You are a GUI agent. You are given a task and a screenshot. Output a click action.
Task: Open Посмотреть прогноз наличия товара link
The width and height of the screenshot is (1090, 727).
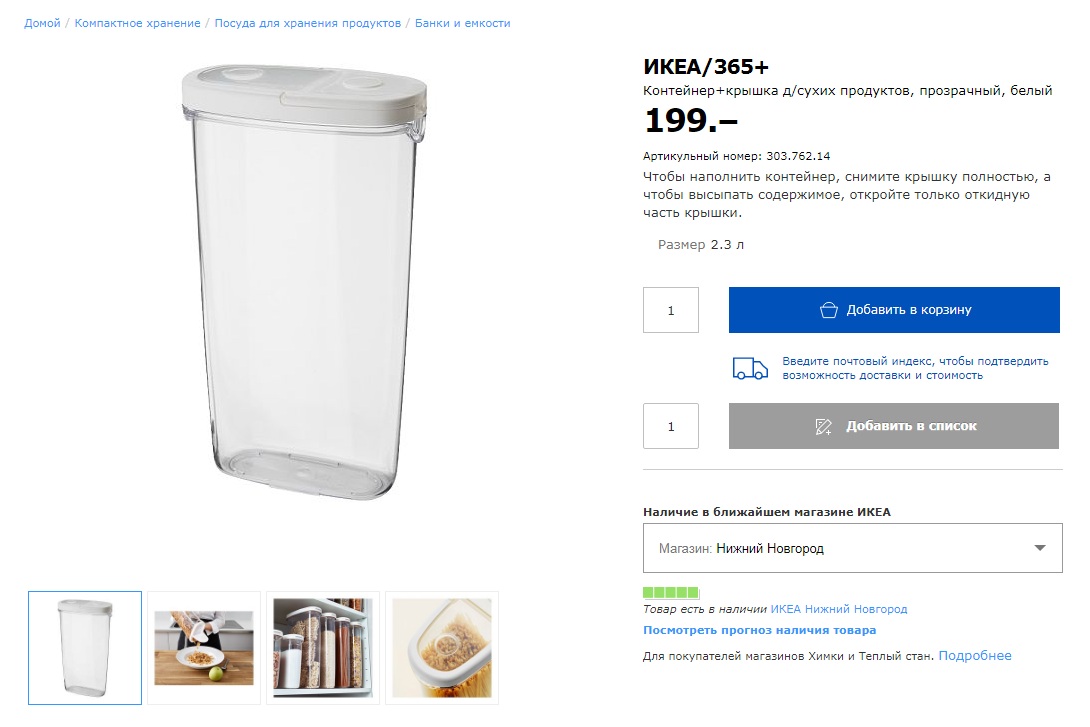pos(759,630)
